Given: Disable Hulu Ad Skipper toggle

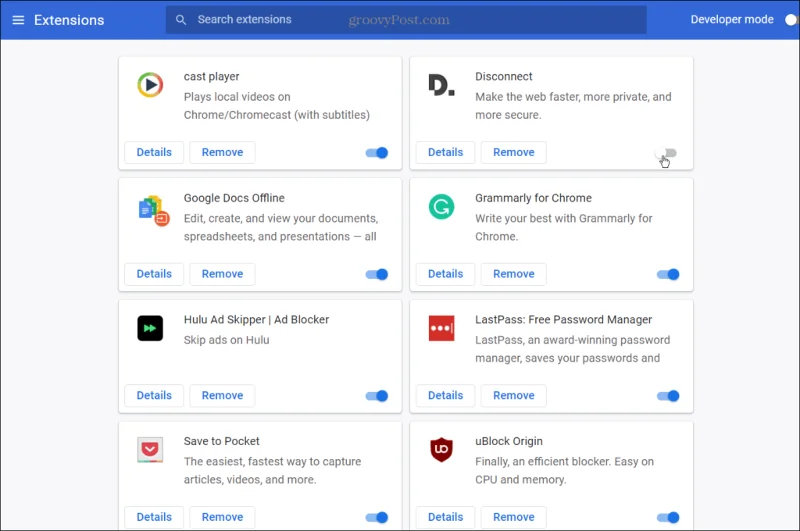Looking at the screenshot, I should tap(377, 396).
